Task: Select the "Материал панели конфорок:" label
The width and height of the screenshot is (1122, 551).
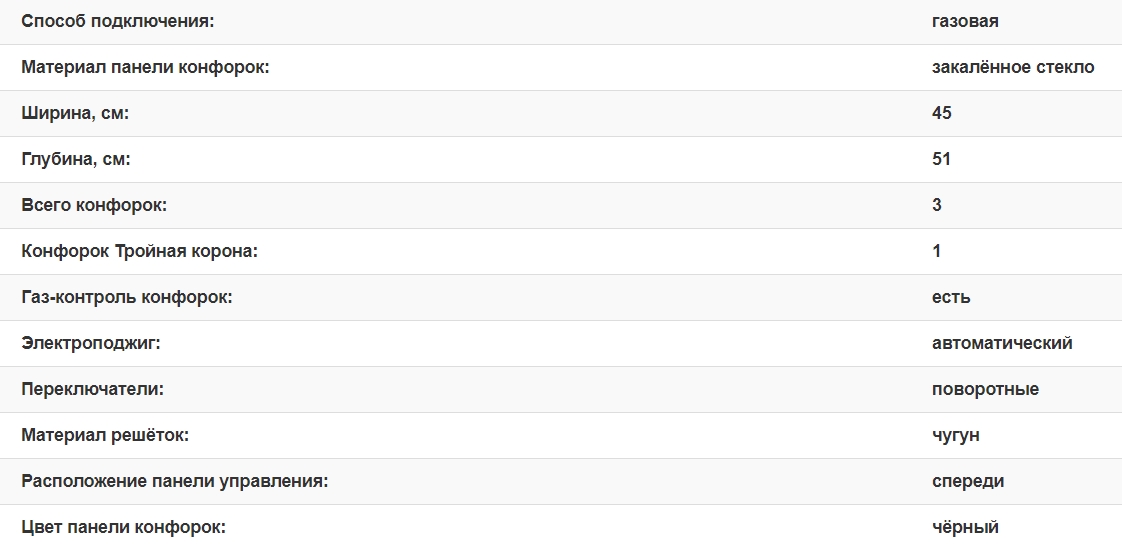Action: (146, 67)
